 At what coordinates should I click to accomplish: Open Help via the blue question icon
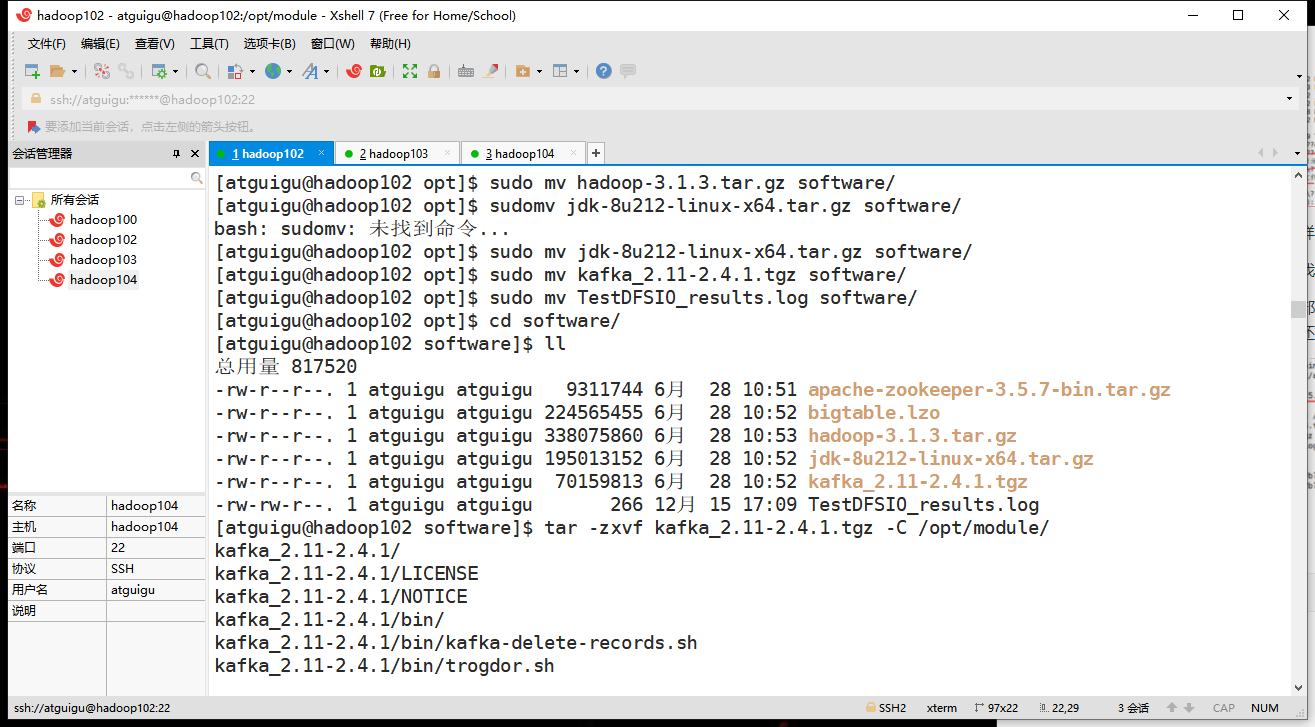click(604, 71)
